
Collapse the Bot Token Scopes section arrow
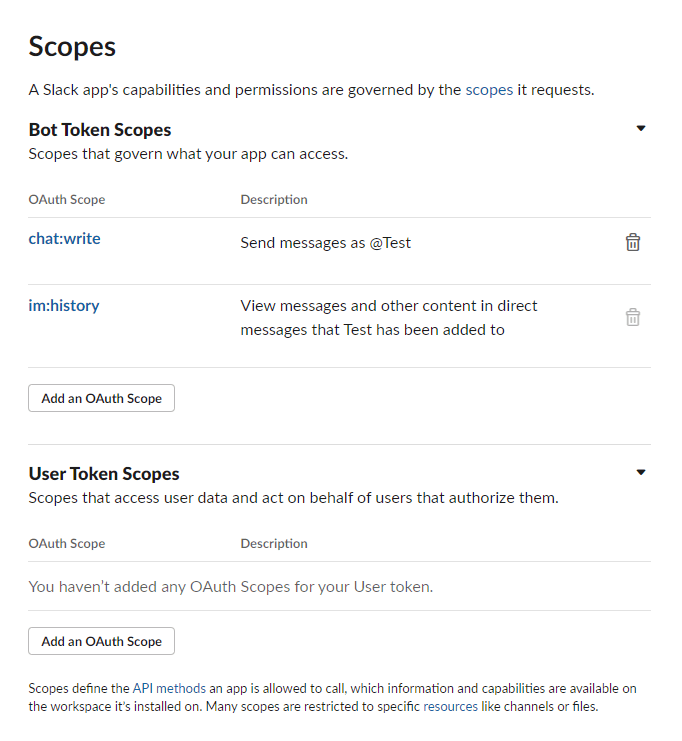(640, 128)
